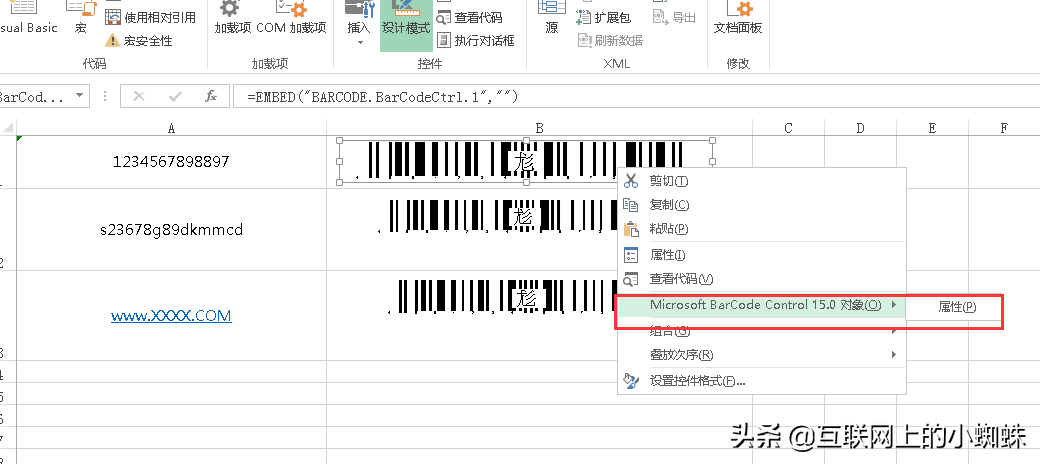The height and width of the screenshot is (464, 1040).
Task: Toggle 使用相对引用 relative references
Action: click(x=151, y=17)
